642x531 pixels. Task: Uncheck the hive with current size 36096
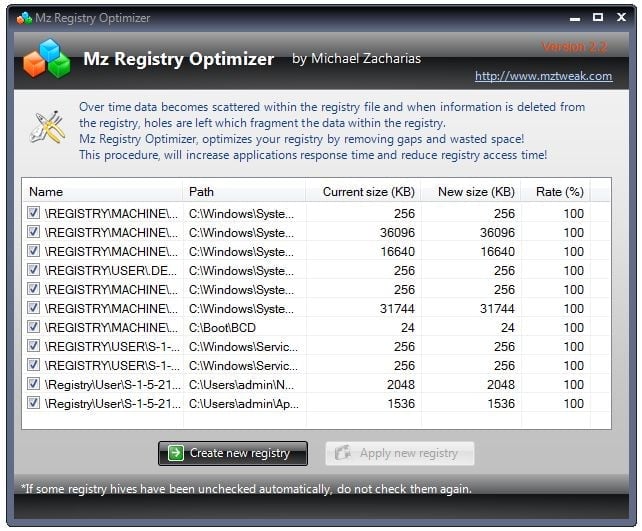[33, 232]
